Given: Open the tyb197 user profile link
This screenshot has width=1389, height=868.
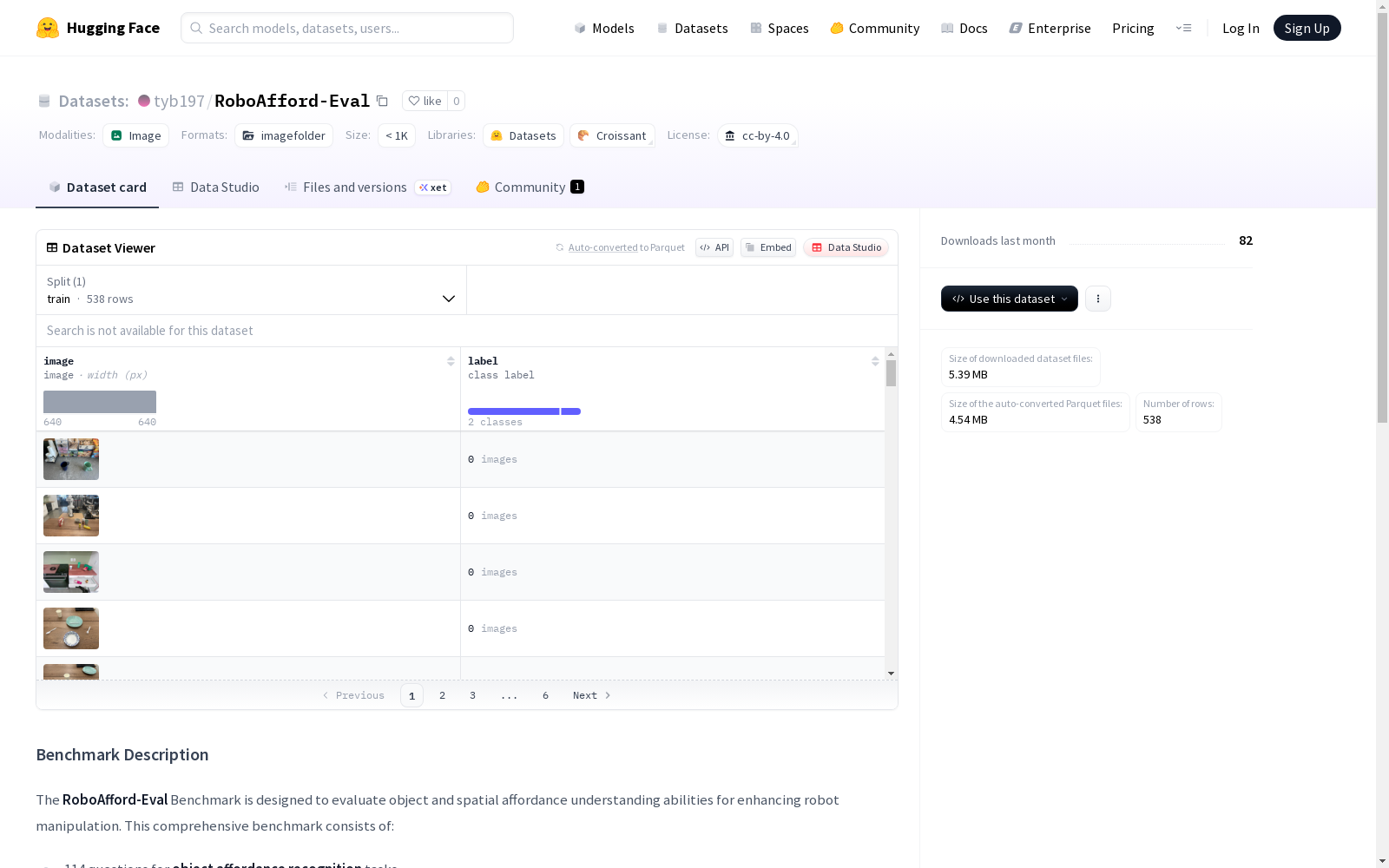Looking at the screenshot, I should (179, 101).
